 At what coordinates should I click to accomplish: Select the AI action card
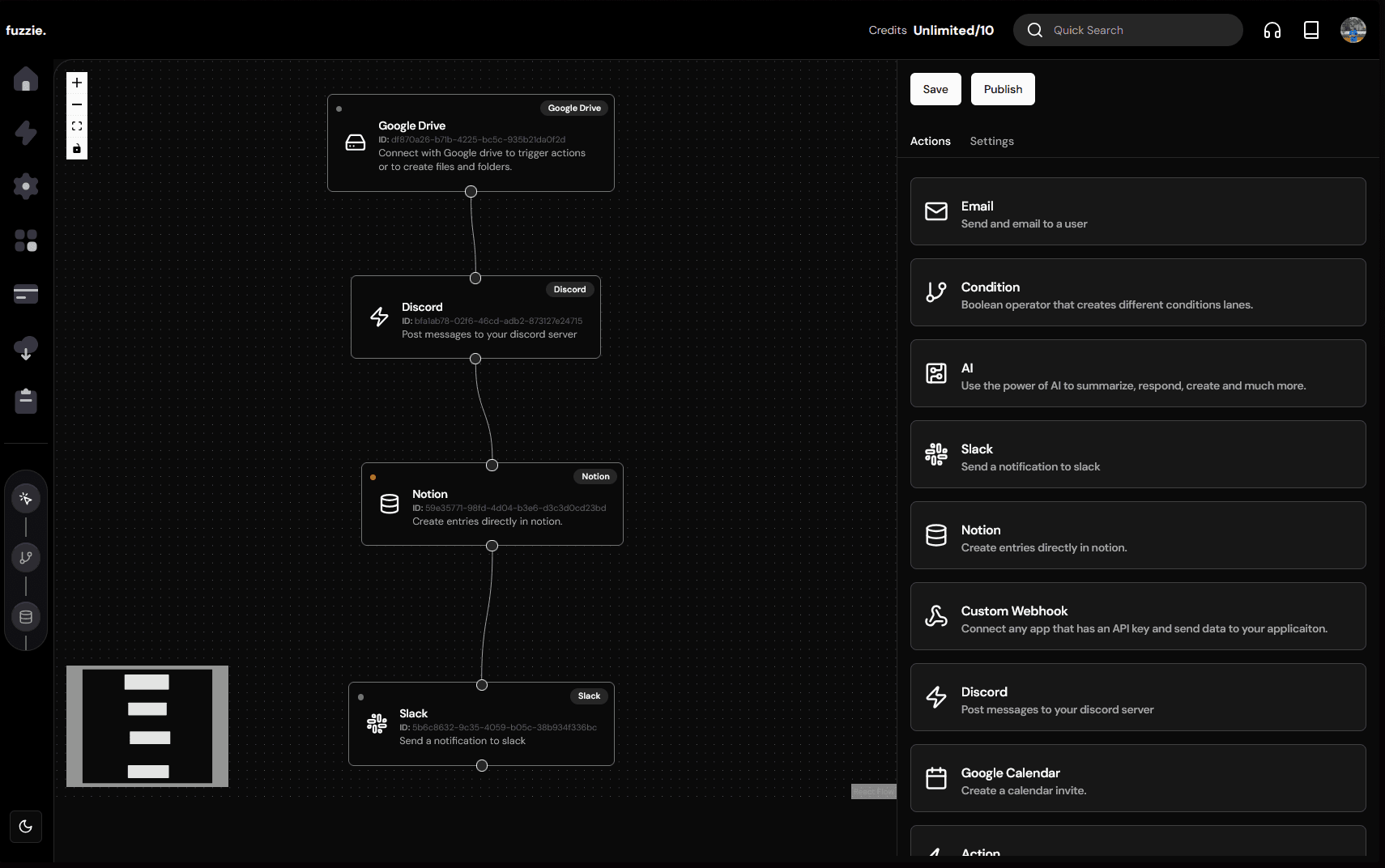pyautogui.click(x=1138, y=373)
